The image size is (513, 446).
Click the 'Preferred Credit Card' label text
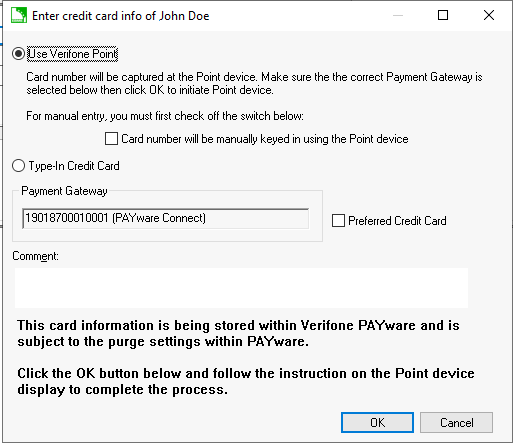[x=397, y=221]
